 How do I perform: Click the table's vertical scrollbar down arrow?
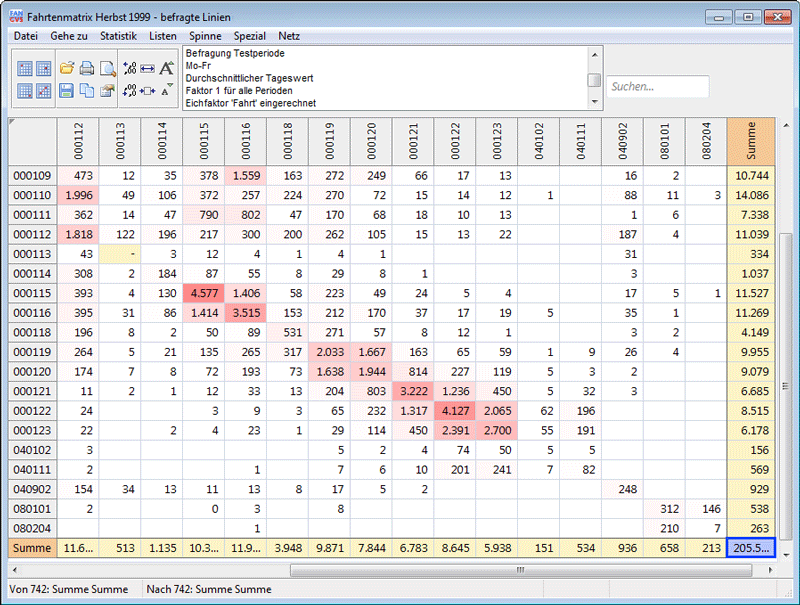click(786, 554)
